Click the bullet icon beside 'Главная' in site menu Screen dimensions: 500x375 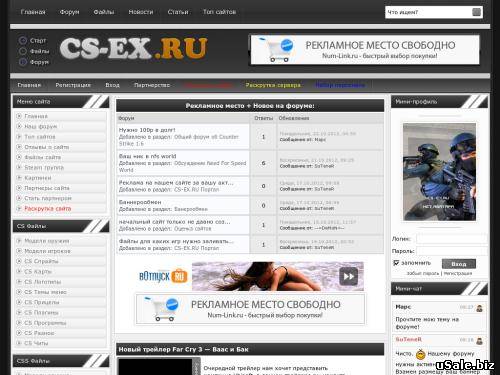pos(19,116)
